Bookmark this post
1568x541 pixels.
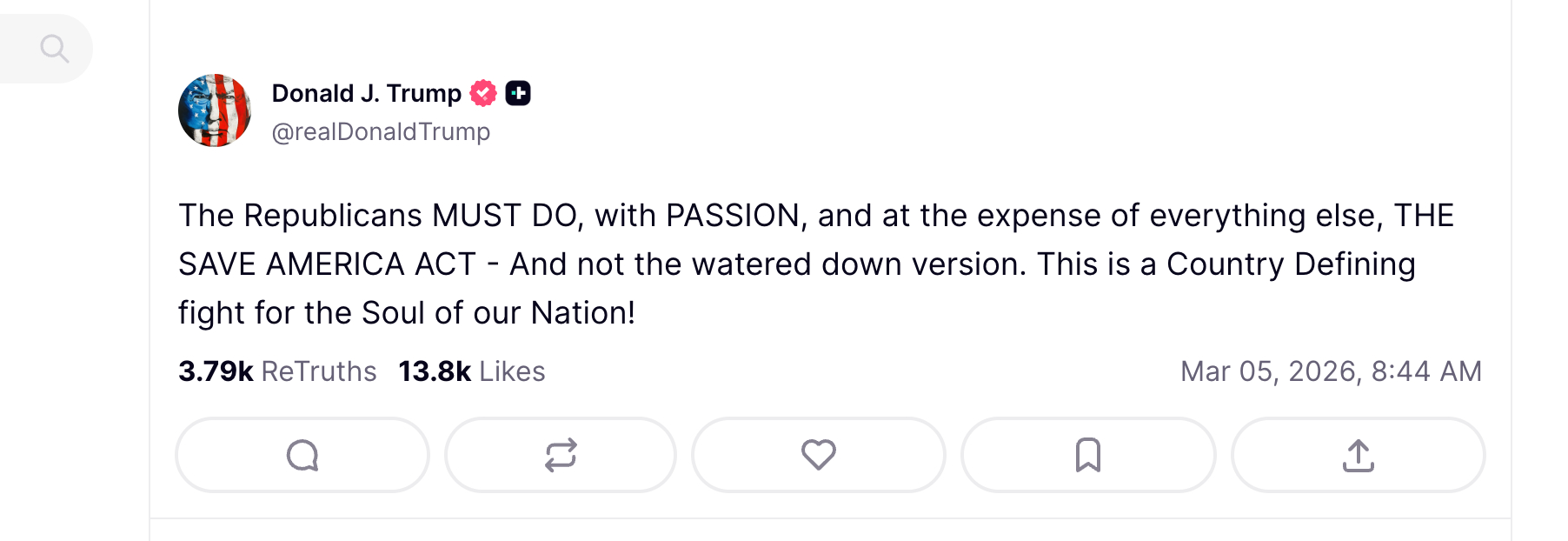(1087, 455)
